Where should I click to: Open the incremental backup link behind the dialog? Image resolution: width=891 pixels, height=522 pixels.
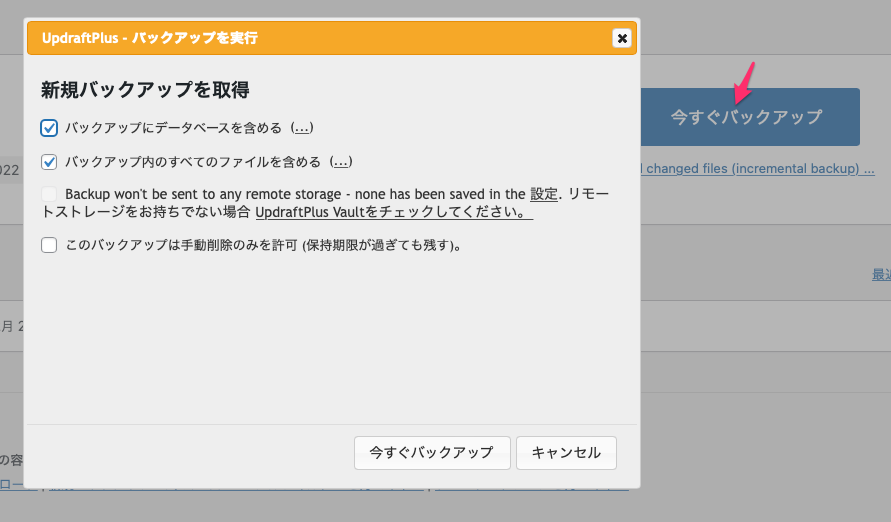(757, 169)
